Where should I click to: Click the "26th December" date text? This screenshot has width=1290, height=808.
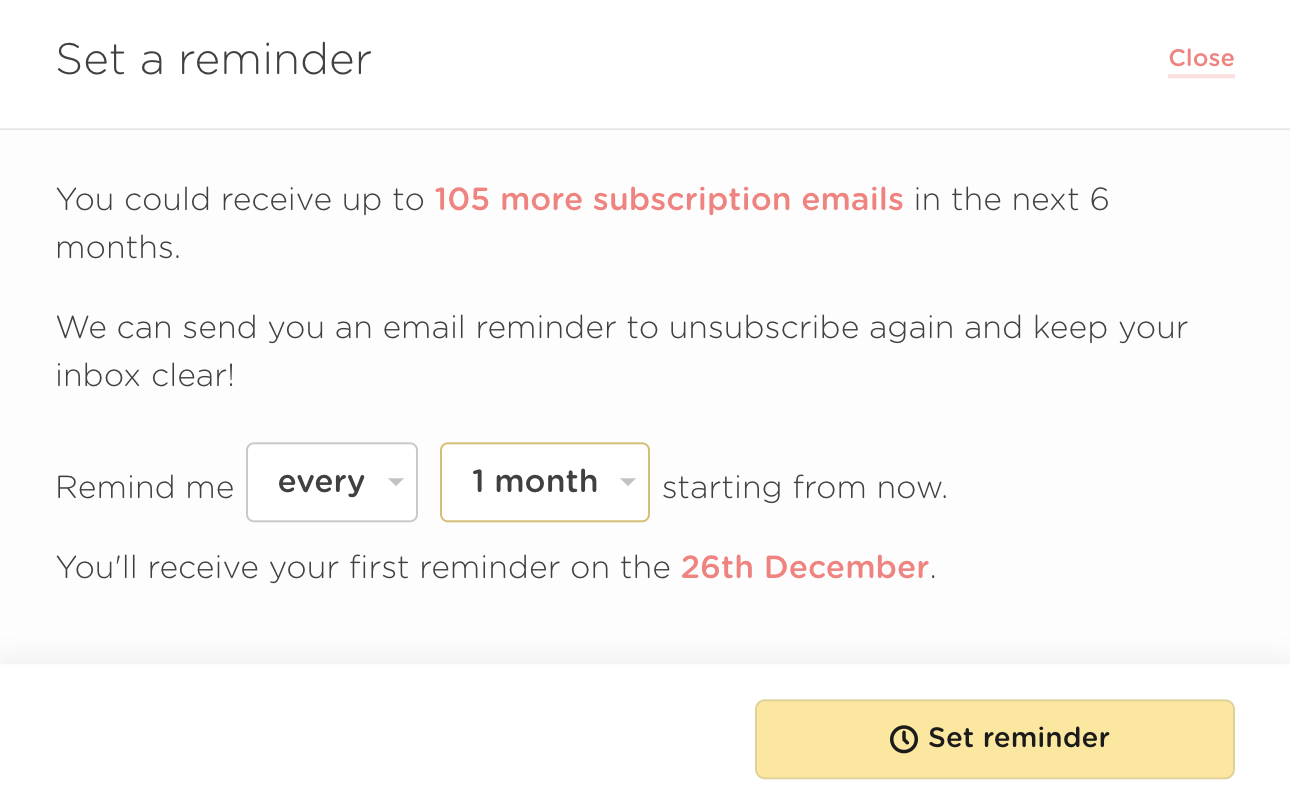(805, 567)
